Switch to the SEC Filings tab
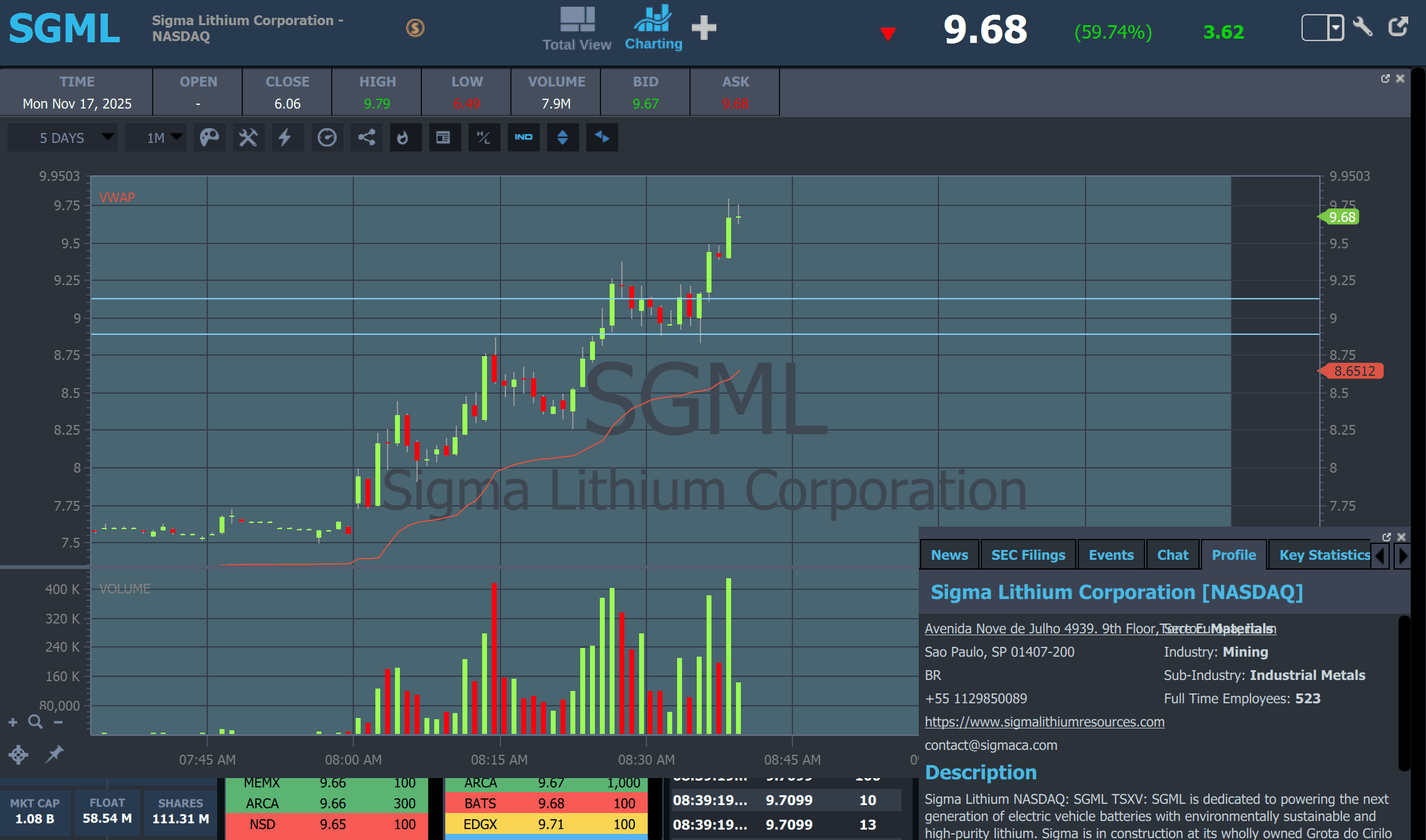The image size is (1426, 840). point(1028,555)
